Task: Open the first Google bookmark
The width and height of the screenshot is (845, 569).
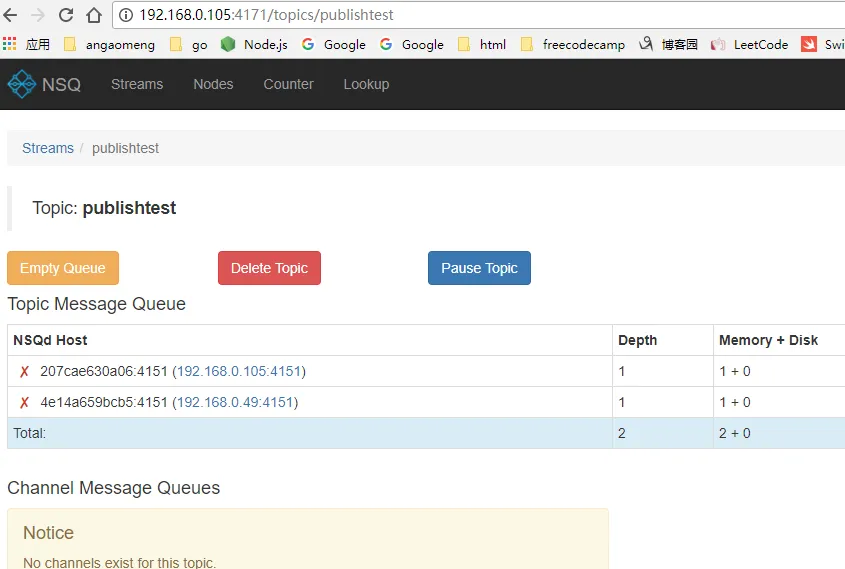Action: pos(333,44)
